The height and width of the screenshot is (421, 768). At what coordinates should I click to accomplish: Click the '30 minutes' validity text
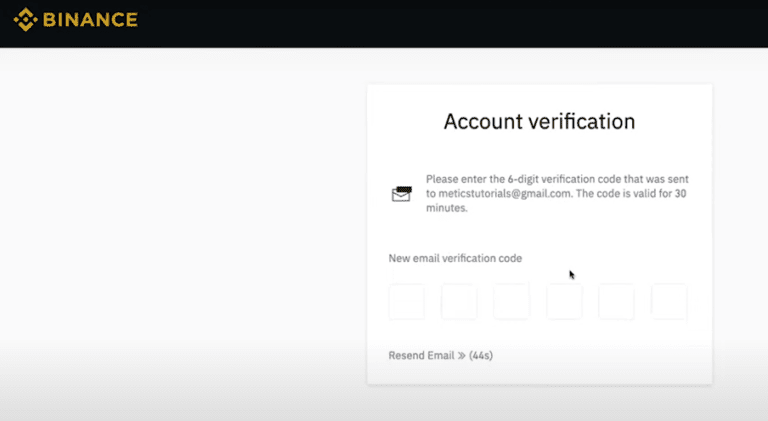pos(556,201)
